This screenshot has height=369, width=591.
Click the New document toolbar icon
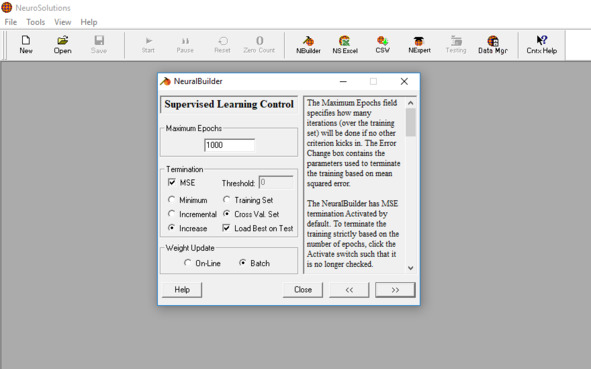point(26,45)
